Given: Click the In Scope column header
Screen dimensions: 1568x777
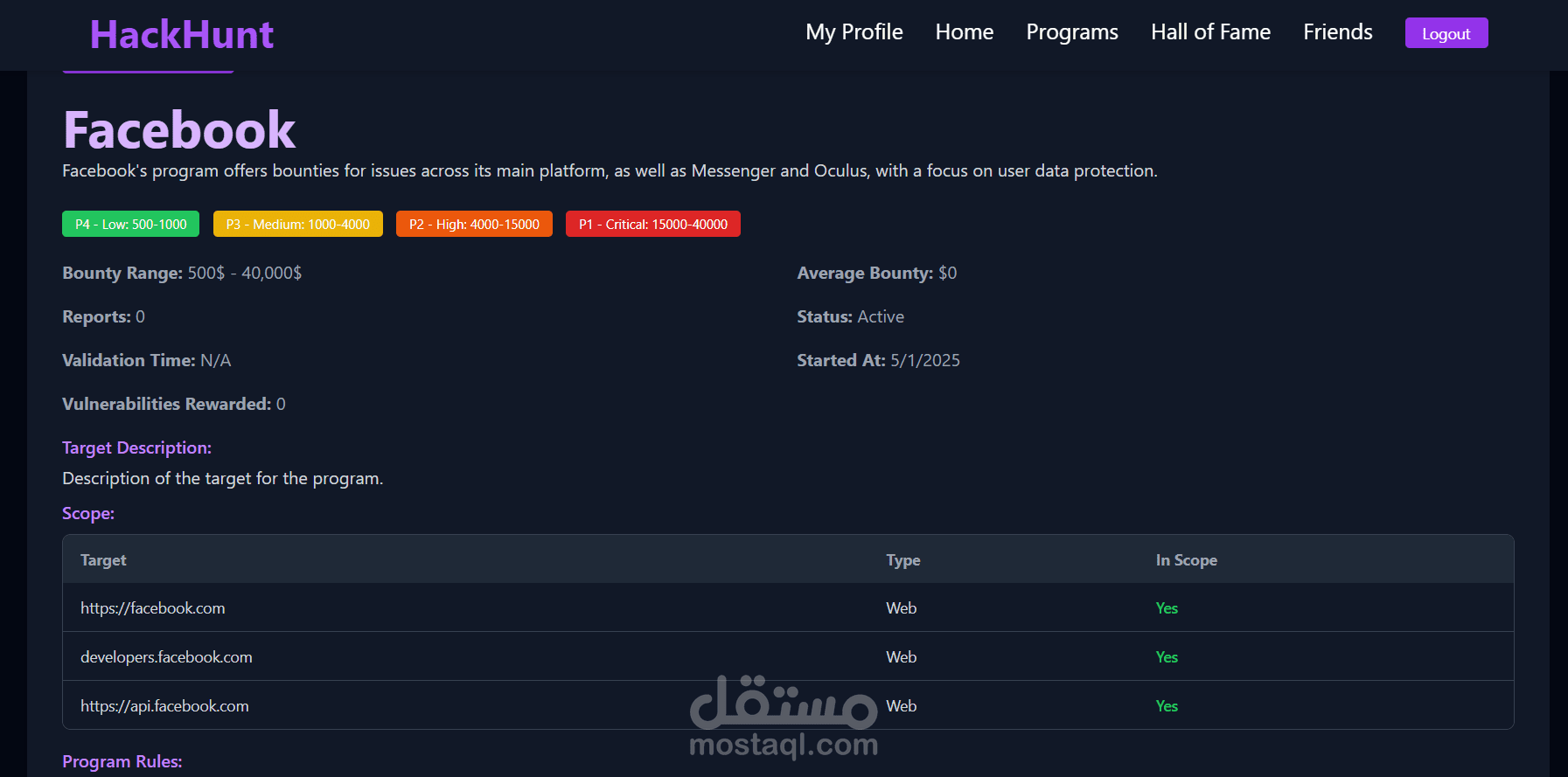Looking at the screenshot, I should (1187, 560).
